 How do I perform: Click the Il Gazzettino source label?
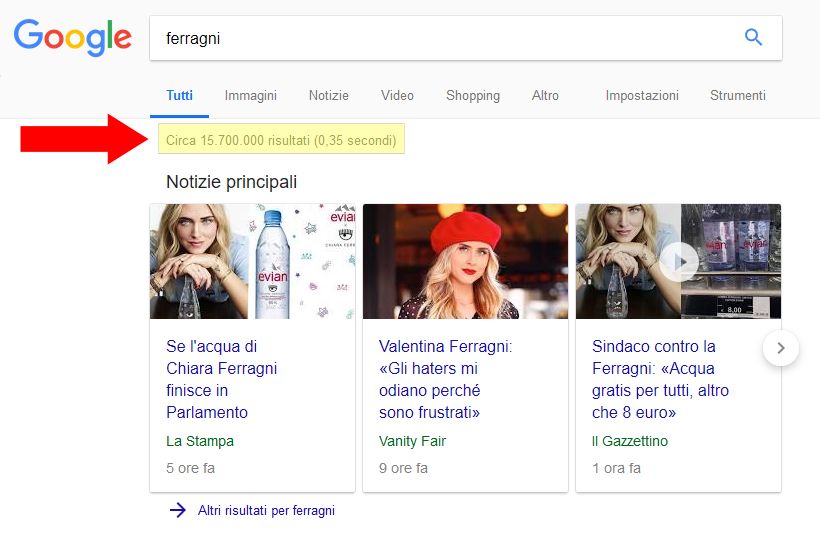coord(630,441)
